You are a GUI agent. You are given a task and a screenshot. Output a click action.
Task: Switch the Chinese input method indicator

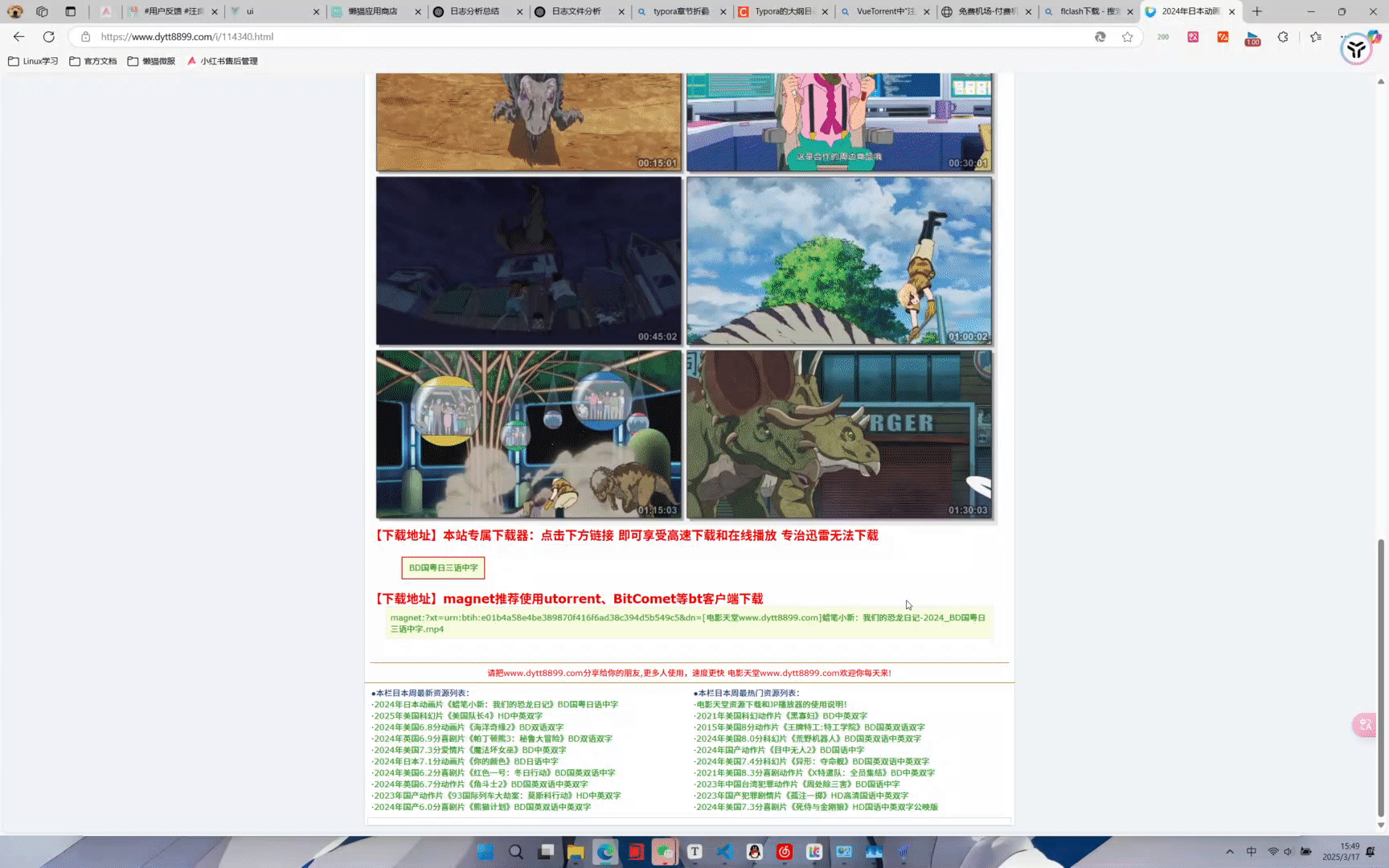(x=1252, y=852)
